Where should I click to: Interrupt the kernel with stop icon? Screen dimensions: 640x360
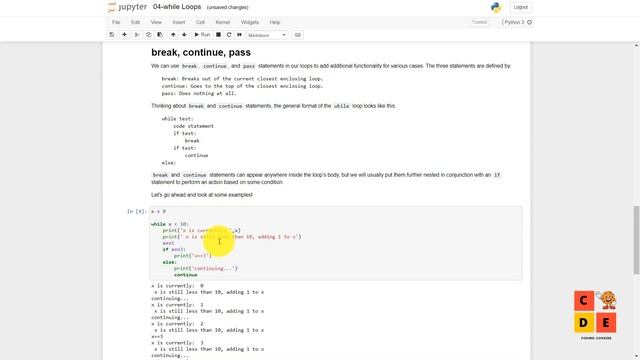pos(218,35)
